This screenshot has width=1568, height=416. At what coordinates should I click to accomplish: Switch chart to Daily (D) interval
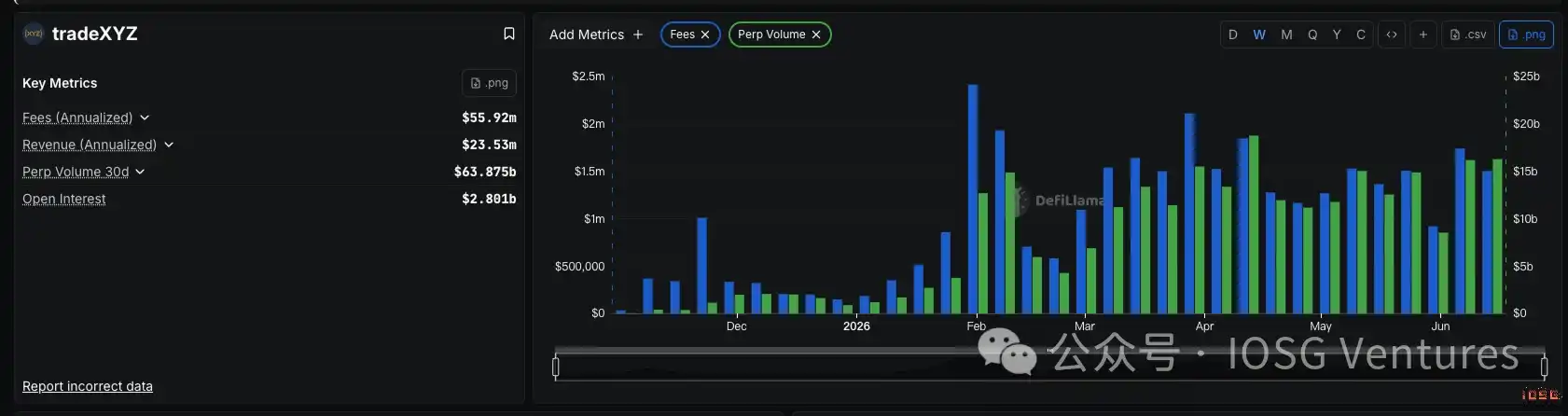[1233, 35]
